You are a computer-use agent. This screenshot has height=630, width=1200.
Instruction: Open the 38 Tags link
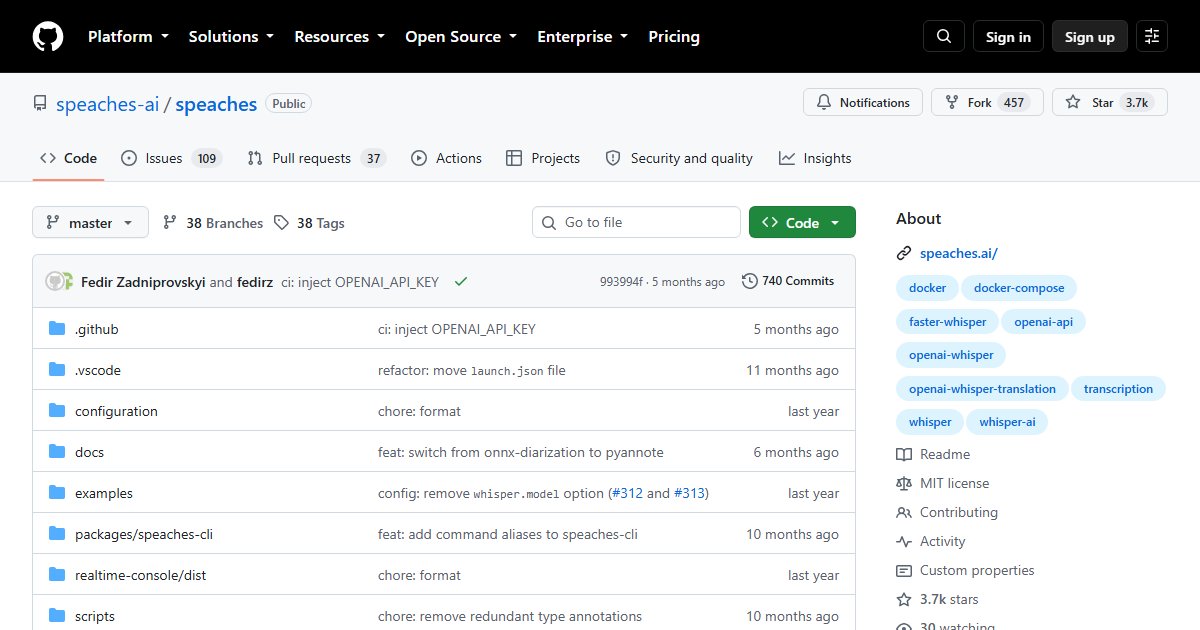309,223
